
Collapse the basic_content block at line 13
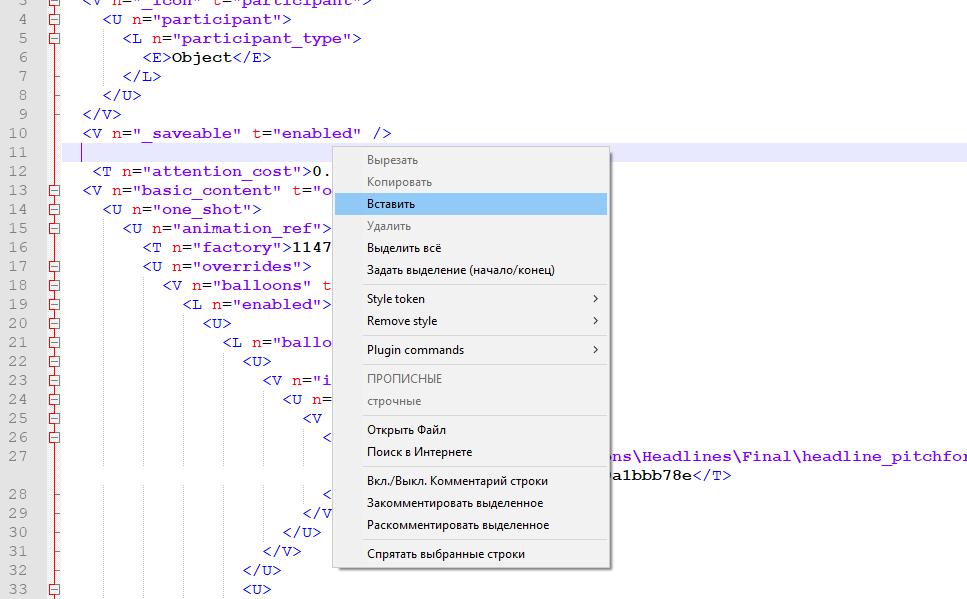pyautogui.click(x=55, y=190)
